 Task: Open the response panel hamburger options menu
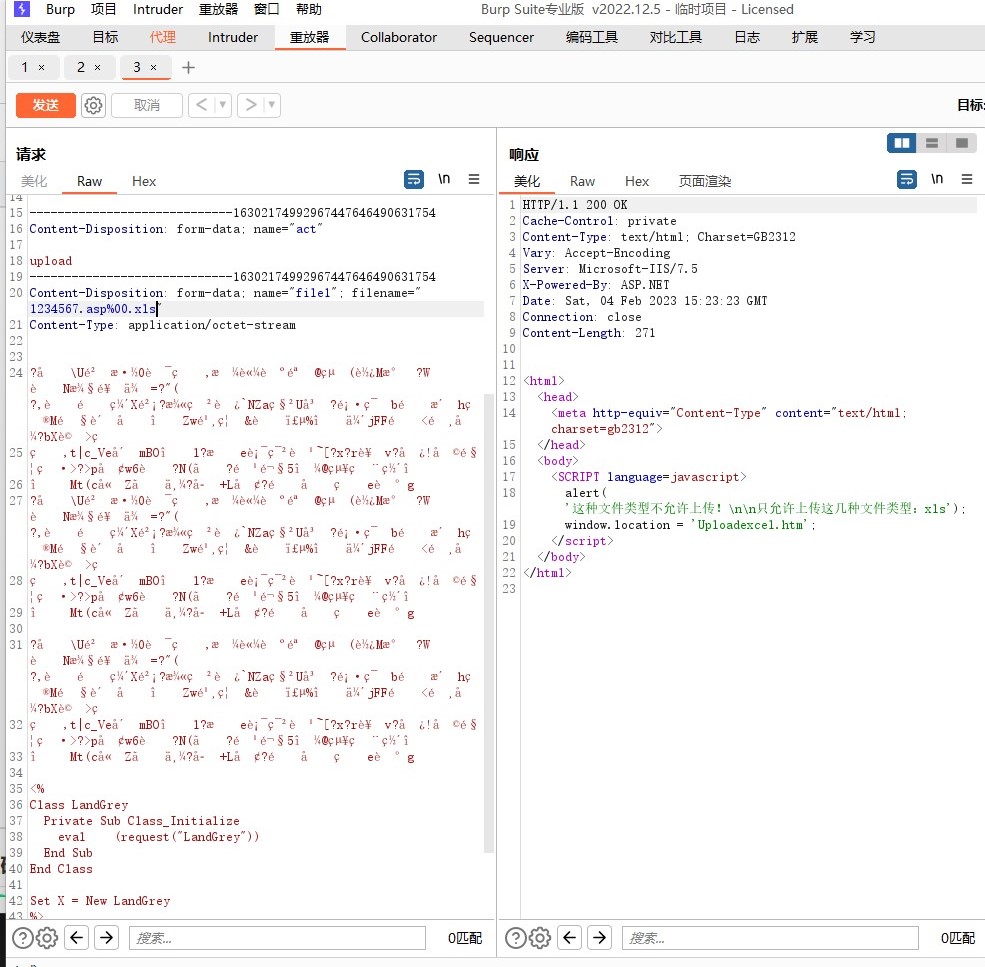coord(967,180)
